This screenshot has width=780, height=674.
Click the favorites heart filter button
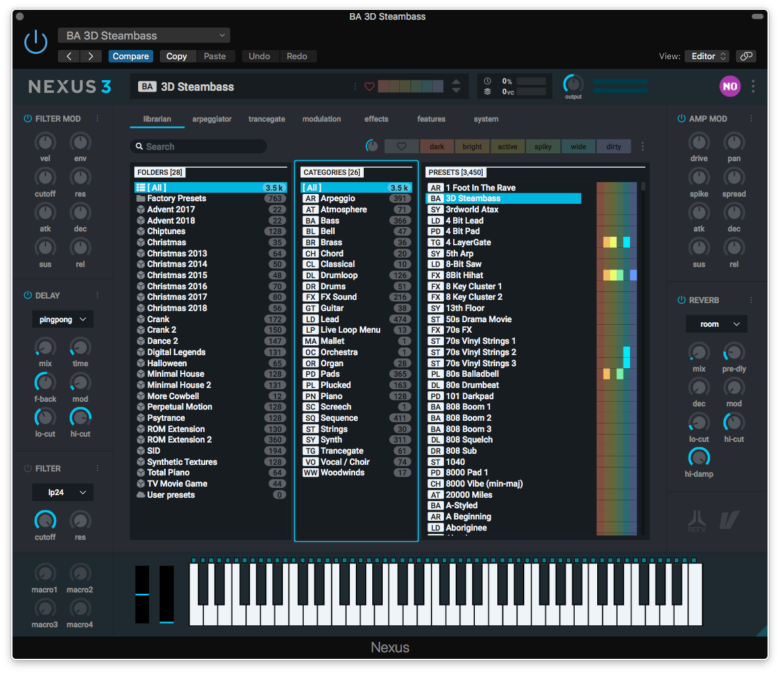coord(401,146)
